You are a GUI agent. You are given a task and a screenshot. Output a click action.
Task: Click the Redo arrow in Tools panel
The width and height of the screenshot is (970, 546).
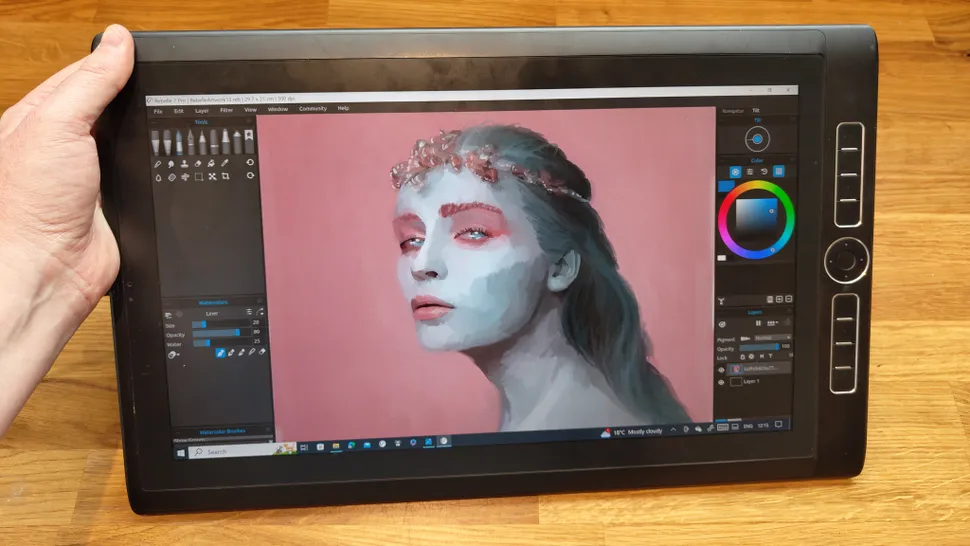point(249,177)
